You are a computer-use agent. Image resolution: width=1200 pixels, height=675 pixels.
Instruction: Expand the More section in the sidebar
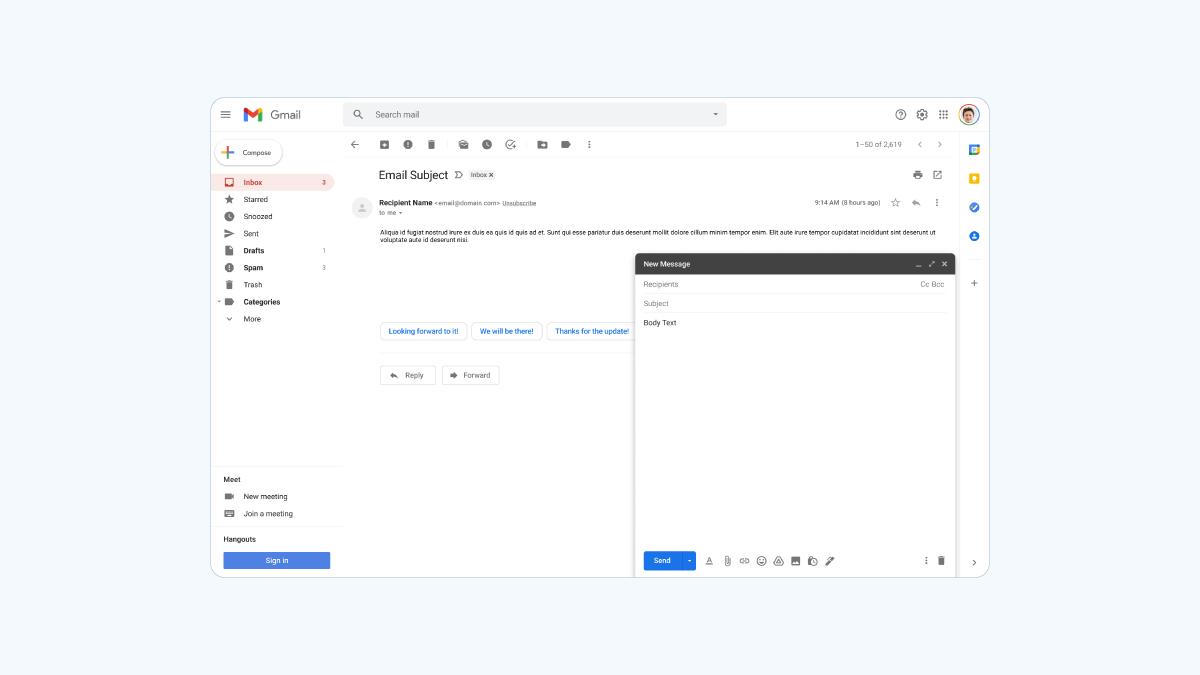[252, 319]
